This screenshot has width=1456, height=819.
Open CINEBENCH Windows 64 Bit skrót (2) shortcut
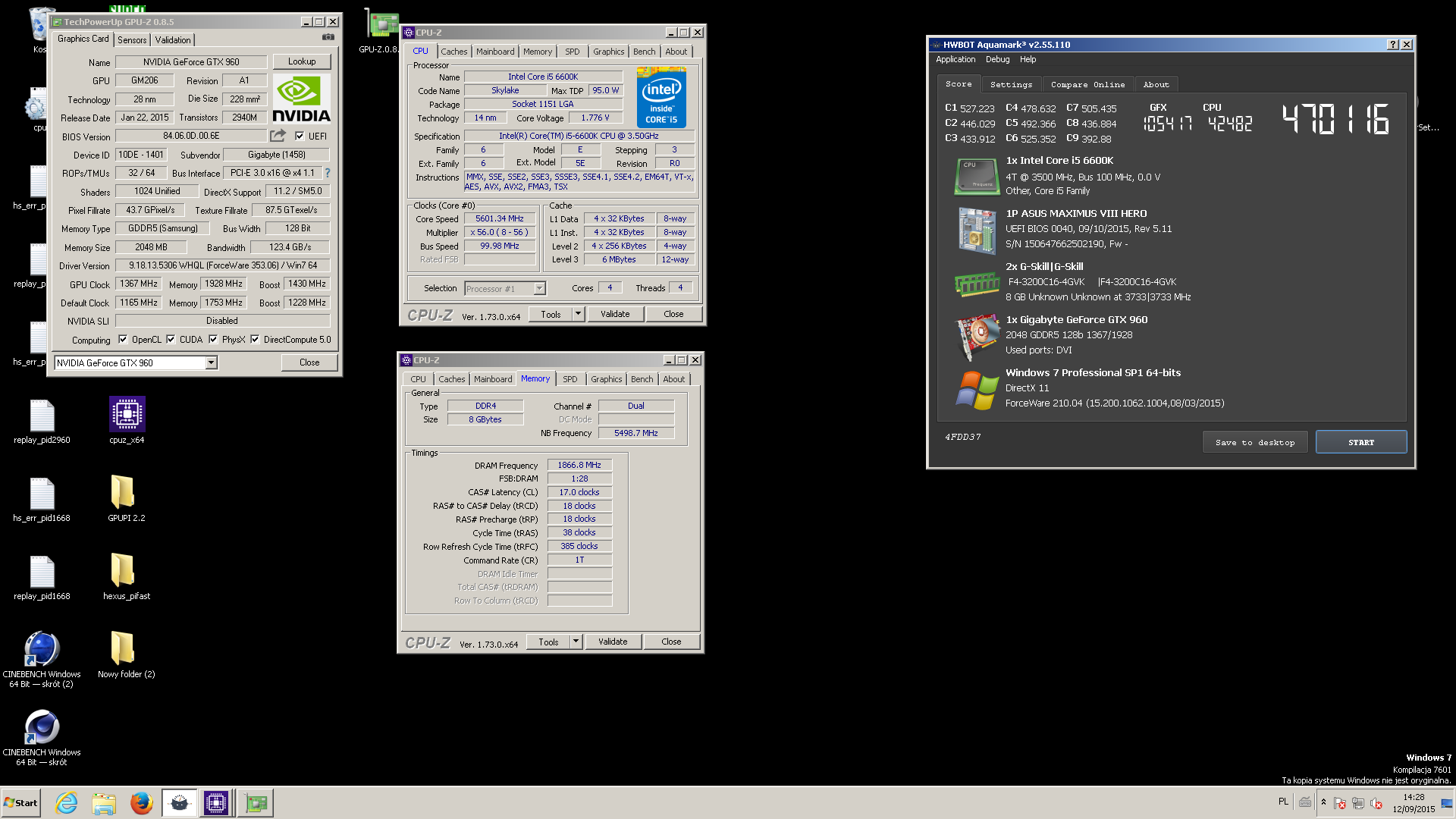click(x=42, y=660)
